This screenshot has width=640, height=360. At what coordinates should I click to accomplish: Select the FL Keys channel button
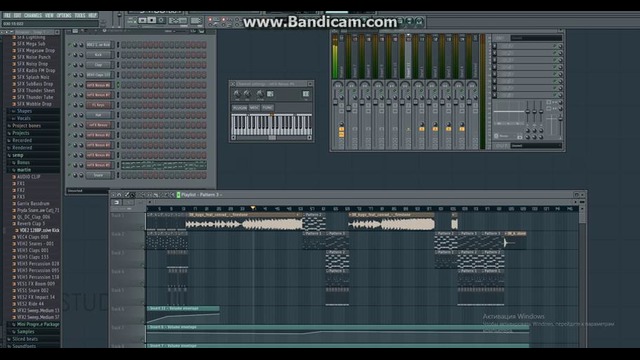pos(98,105)
